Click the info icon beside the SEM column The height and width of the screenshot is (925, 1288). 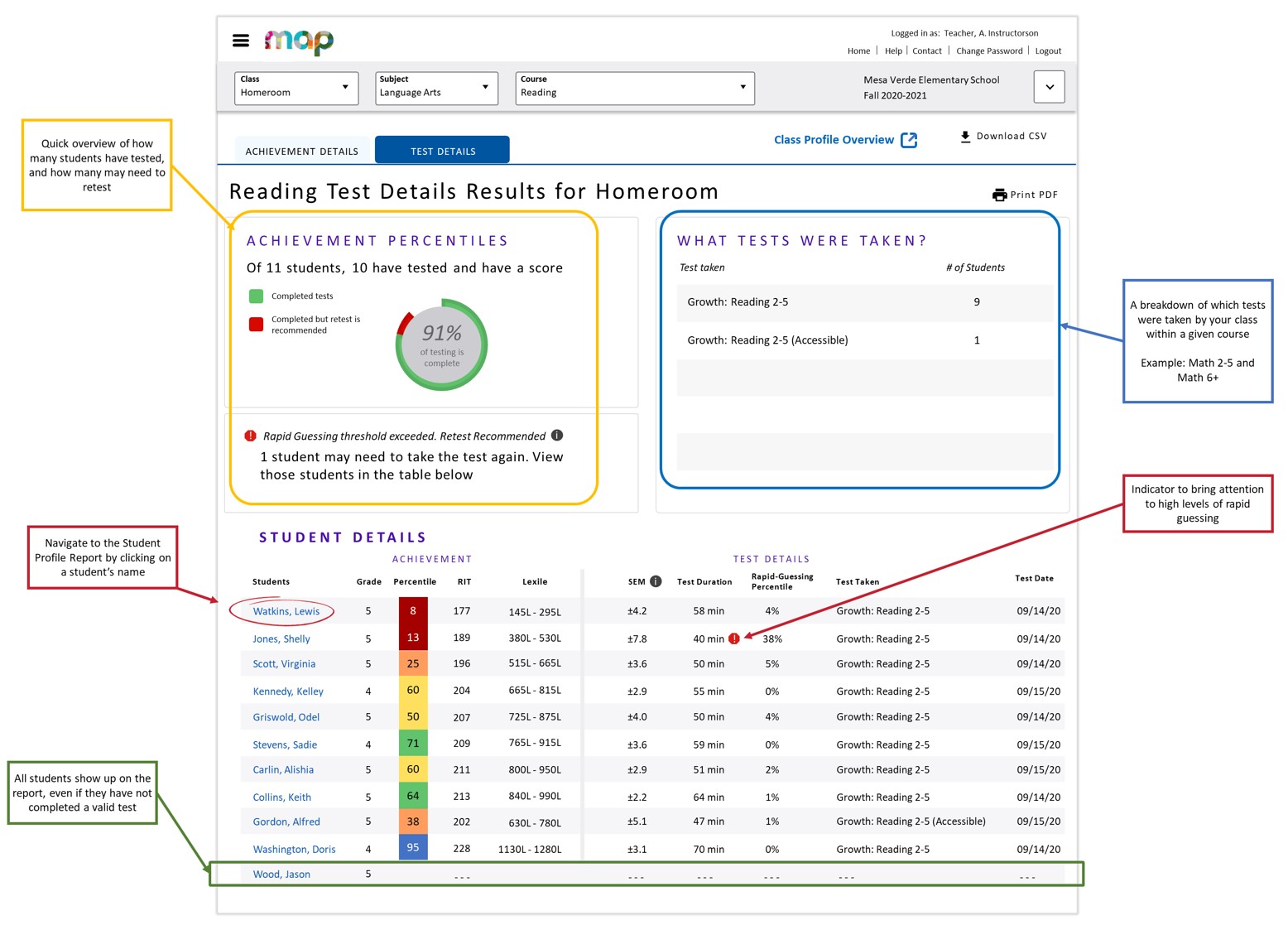656,581
